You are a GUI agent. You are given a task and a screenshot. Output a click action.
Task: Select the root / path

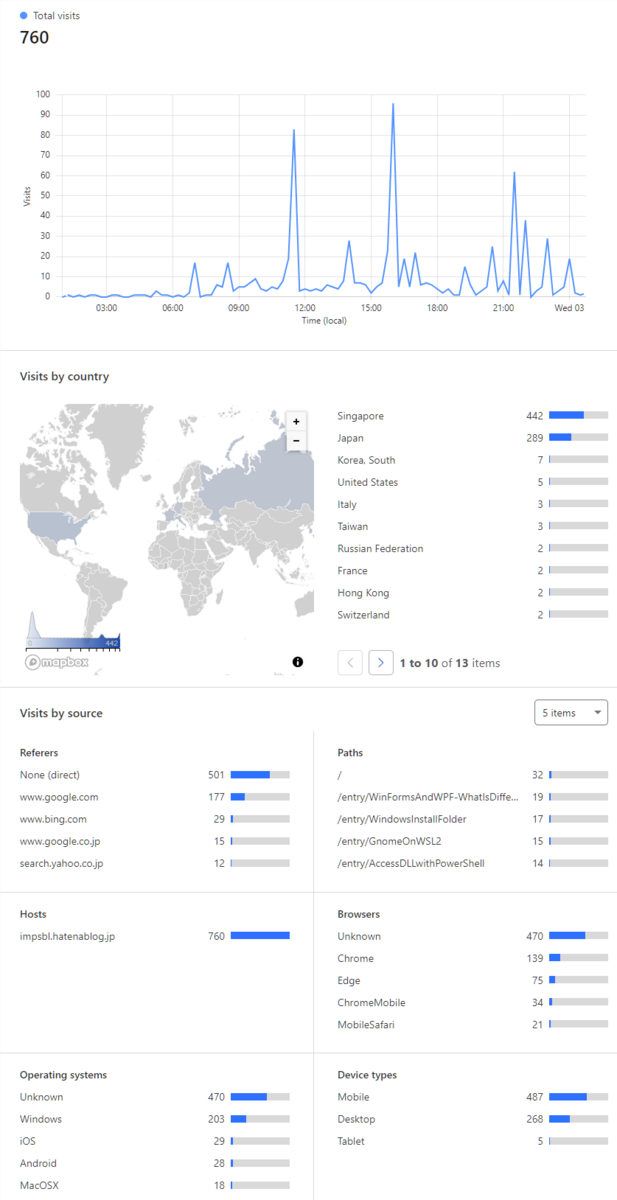coord(473,775)
